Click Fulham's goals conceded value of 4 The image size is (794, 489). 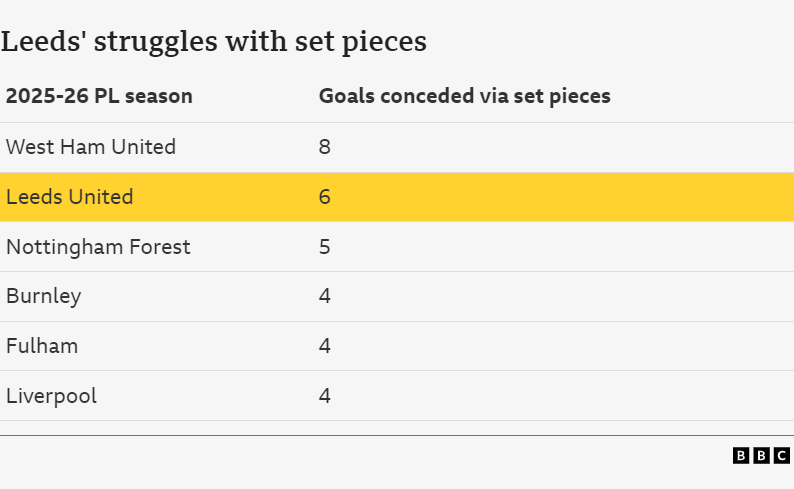(x=324, y=346)
